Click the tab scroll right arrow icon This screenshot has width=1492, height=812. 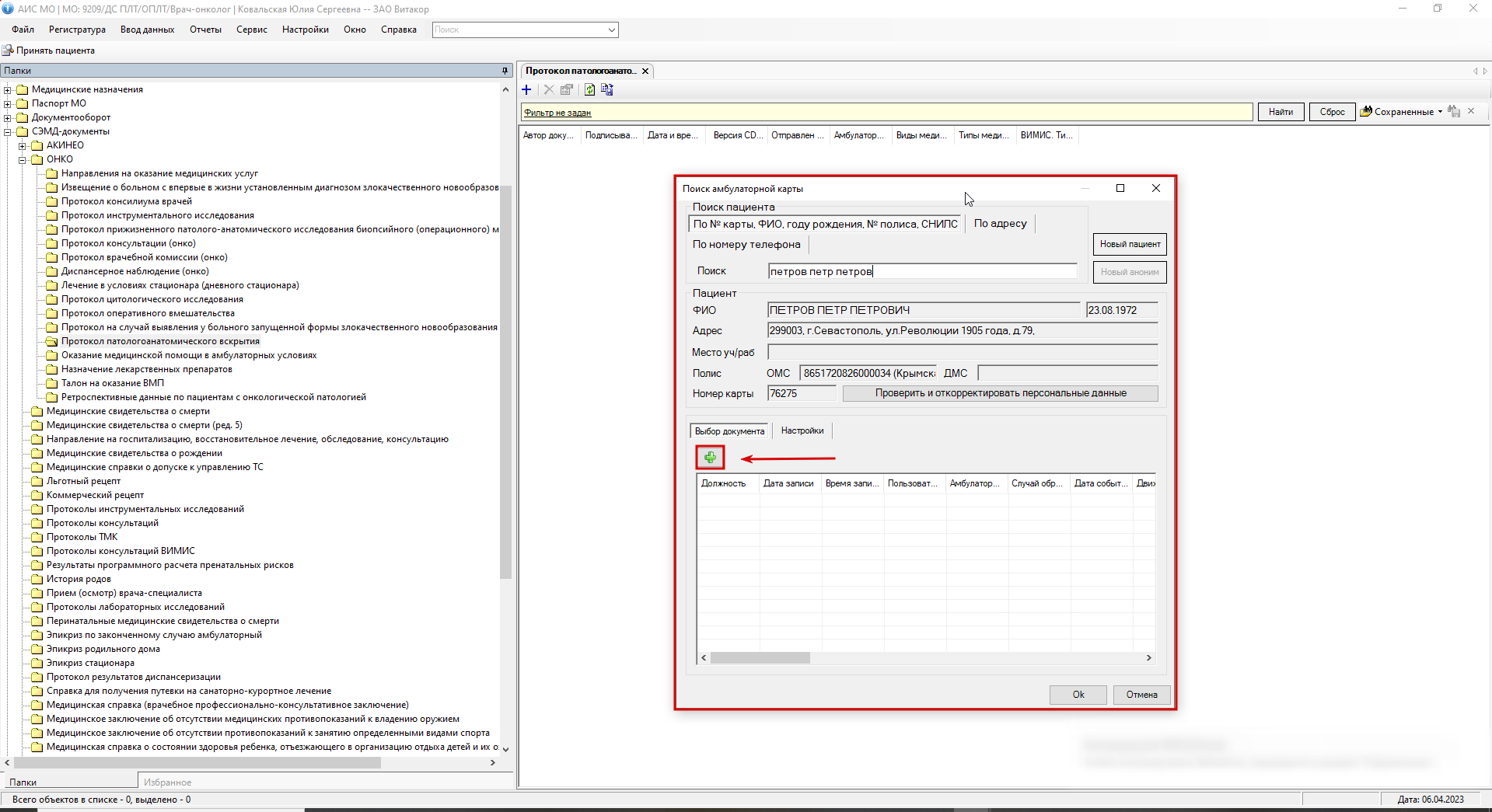tap(1485, 71)
